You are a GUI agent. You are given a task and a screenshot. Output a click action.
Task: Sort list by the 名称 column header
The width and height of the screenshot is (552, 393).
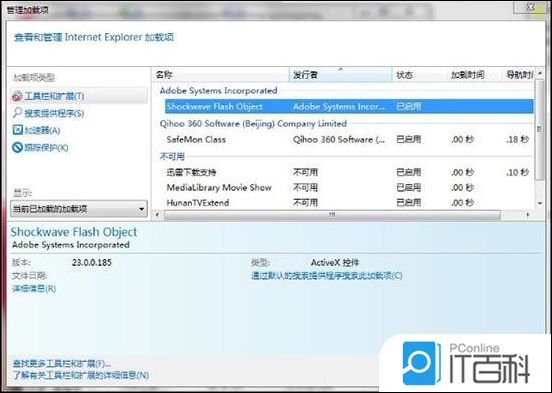click(x=220, y=75)
